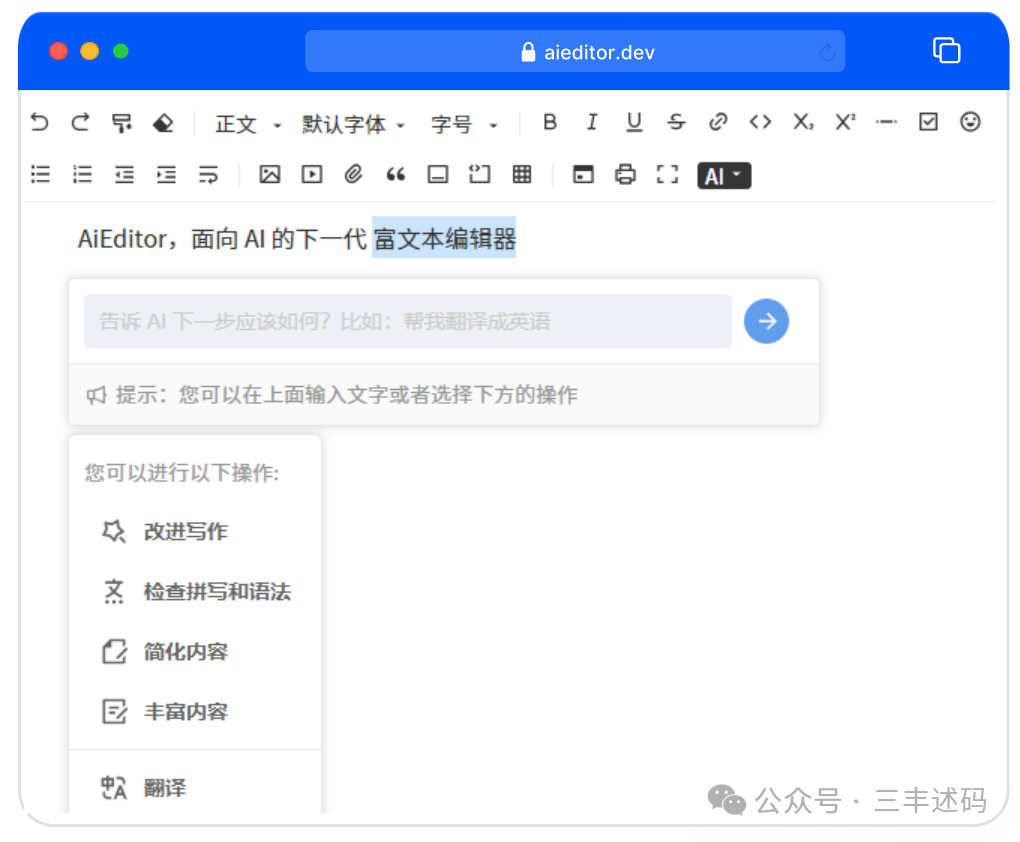The width and height of the screenshot is (1020, 842).
Task: Open the browser tab overview icon
Action: pyautogui.click(x=946, y=51)
